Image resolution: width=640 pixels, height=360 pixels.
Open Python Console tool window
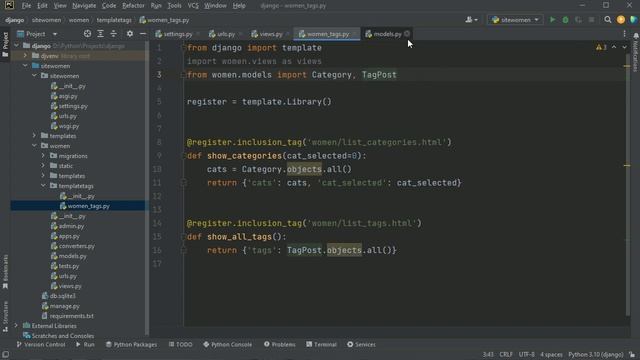pyautogui.click(x=227, y=344)
